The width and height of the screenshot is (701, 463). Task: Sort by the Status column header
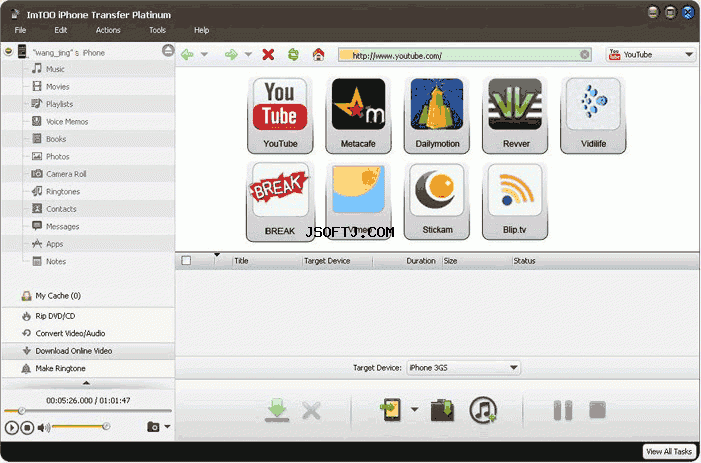[604, 261]
